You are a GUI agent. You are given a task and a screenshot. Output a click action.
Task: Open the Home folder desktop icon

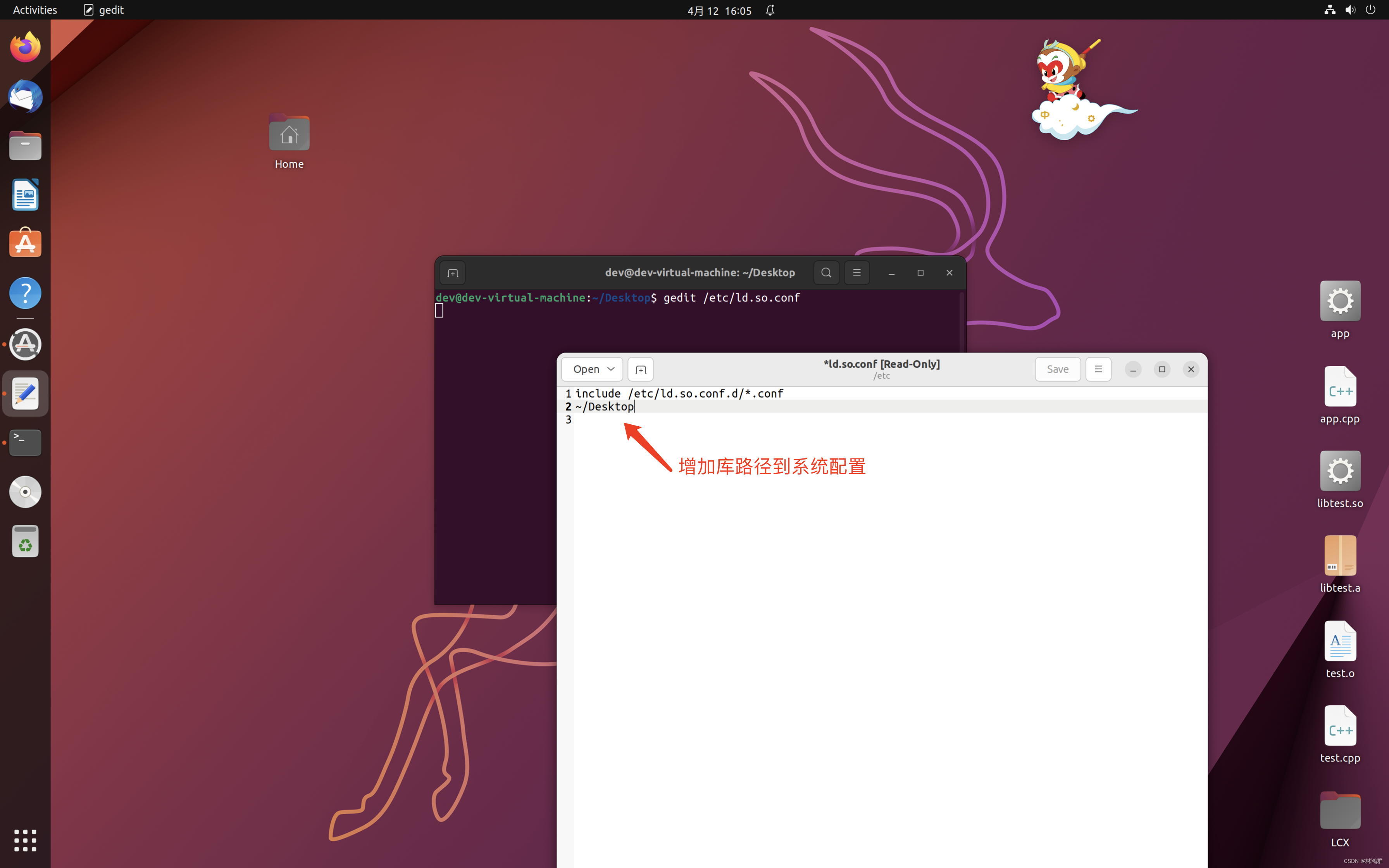(x=289, y=141)
